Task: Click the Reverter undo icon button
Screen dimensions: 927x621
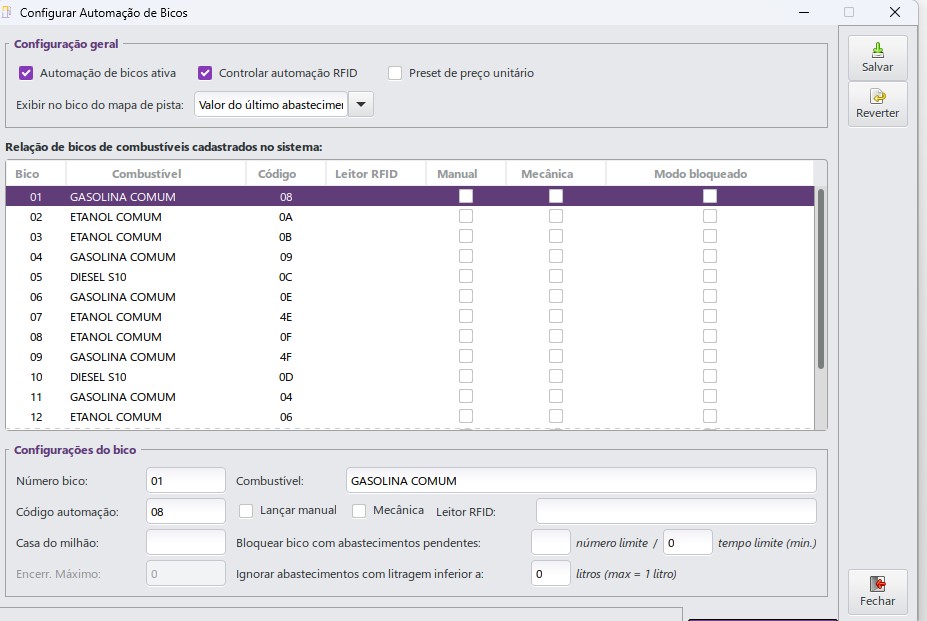Action: point(877,104)
